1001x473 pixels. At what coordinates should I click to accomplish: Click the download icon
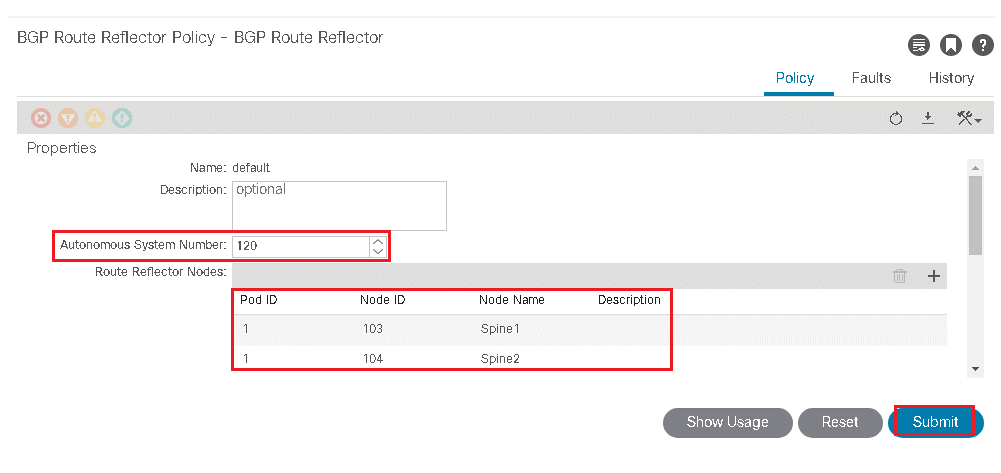click(928, 119)
